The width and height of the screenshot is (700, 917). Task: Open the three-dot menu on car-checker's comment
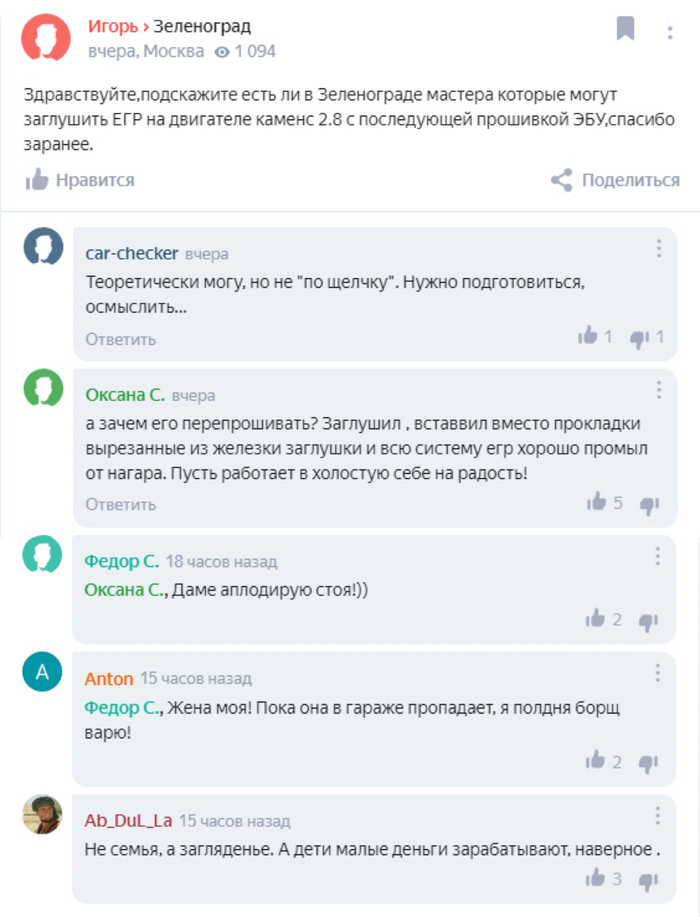tap(658, 249)
